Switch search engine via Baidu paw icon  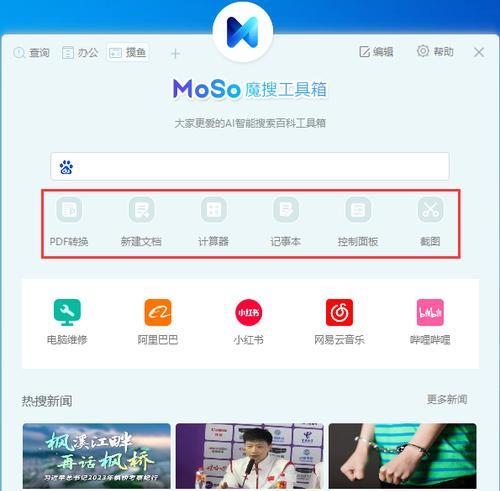coord(66,167)
